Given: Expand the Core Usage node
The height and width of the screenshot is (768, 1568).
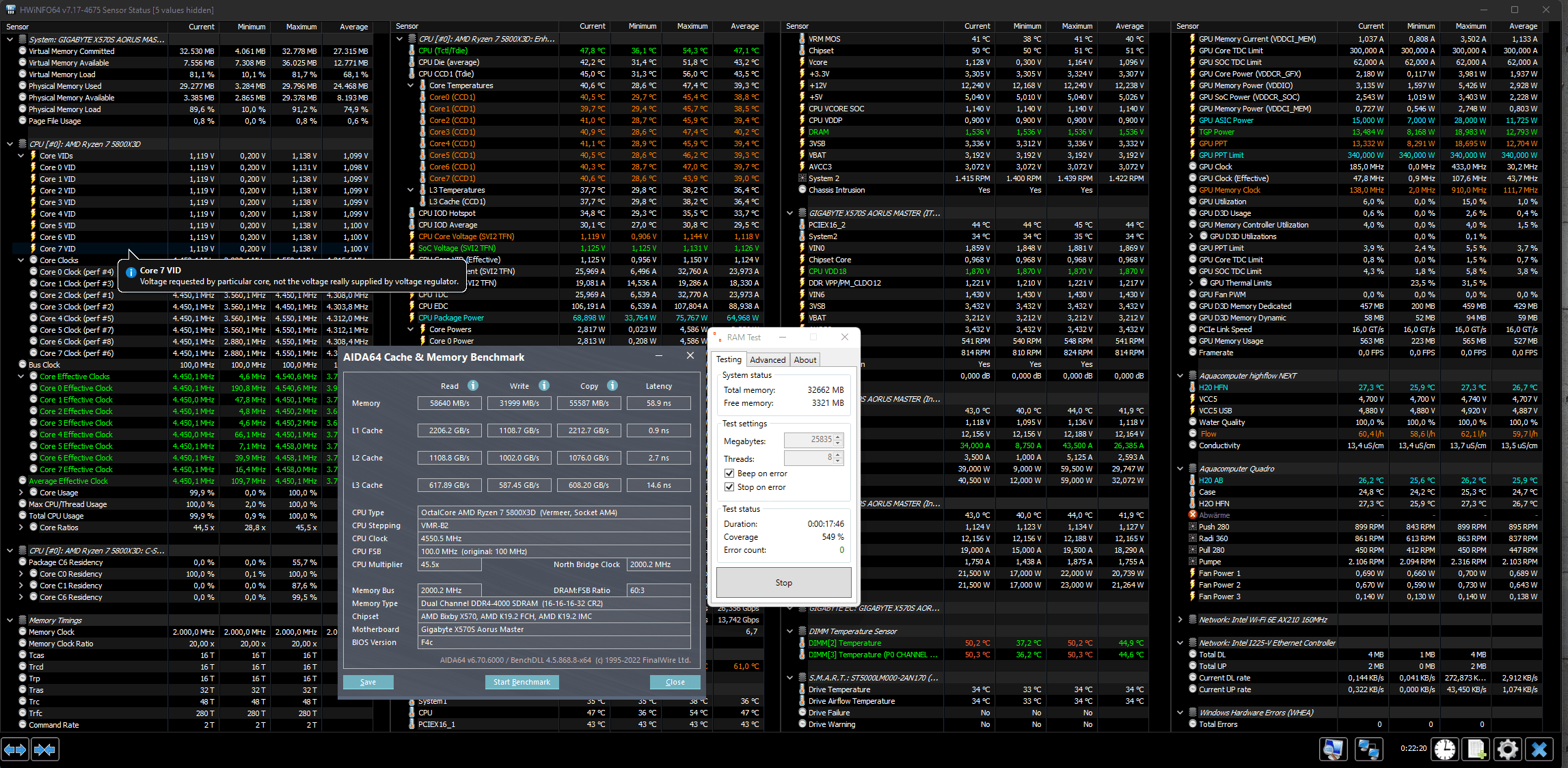Looking at the screenshot, I should click(21, 493).
